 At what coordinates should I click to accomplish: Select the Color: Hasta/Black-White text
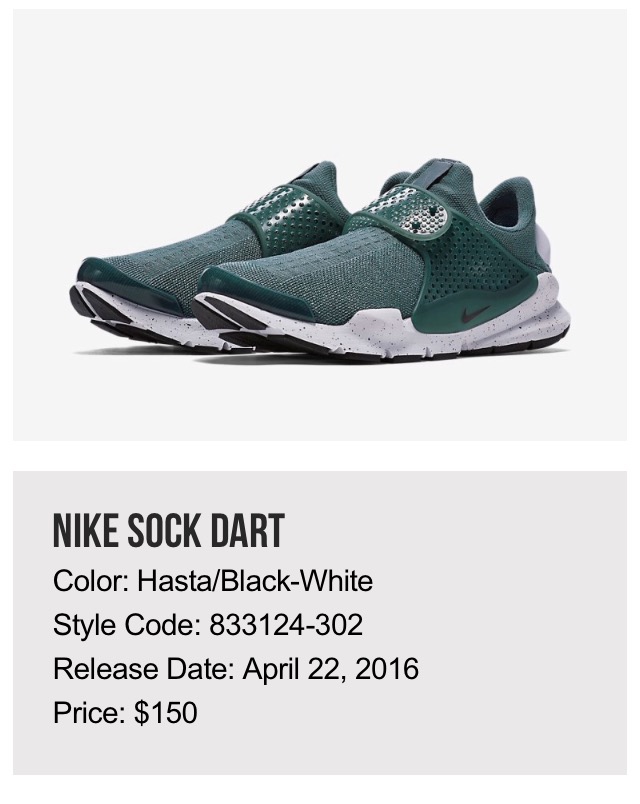[x=213, y=581]
